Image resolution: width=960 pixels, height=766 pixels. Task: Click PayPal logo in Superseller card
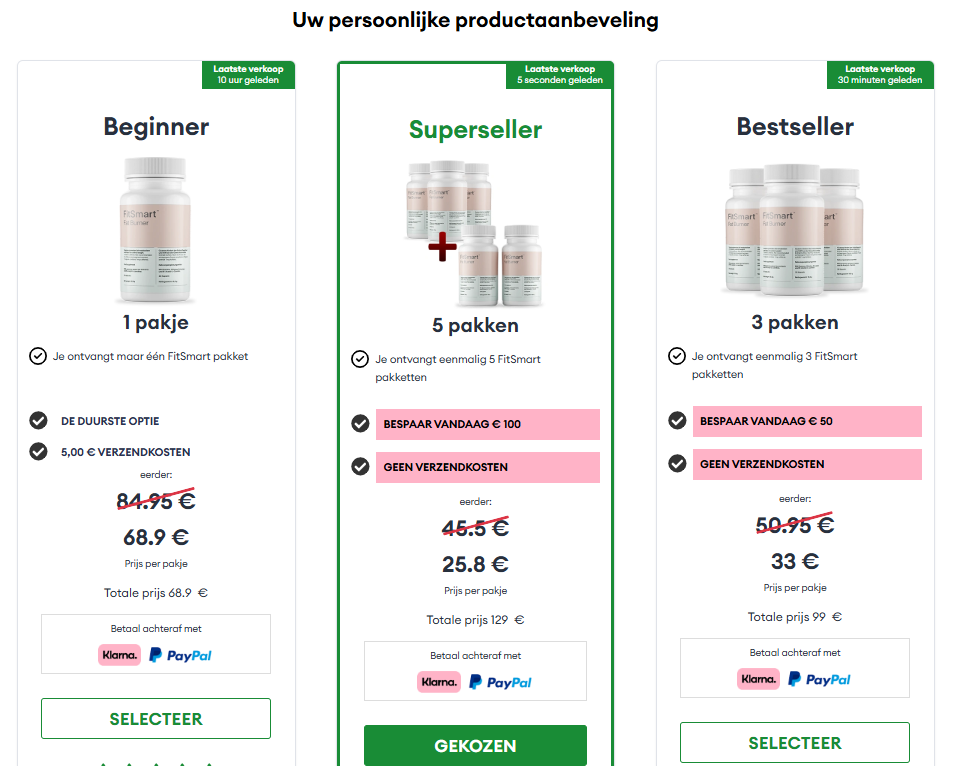click(500, 682)
